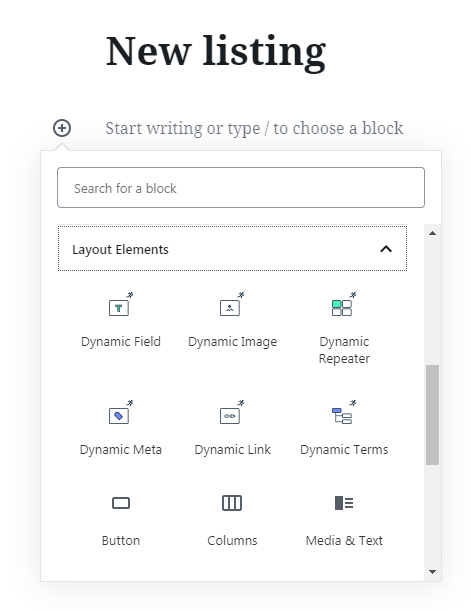This screenshot has height=611, width=471.
Task: Click the scrollbar down arrow
Action: pyautogui.click(x=432, y=572)
